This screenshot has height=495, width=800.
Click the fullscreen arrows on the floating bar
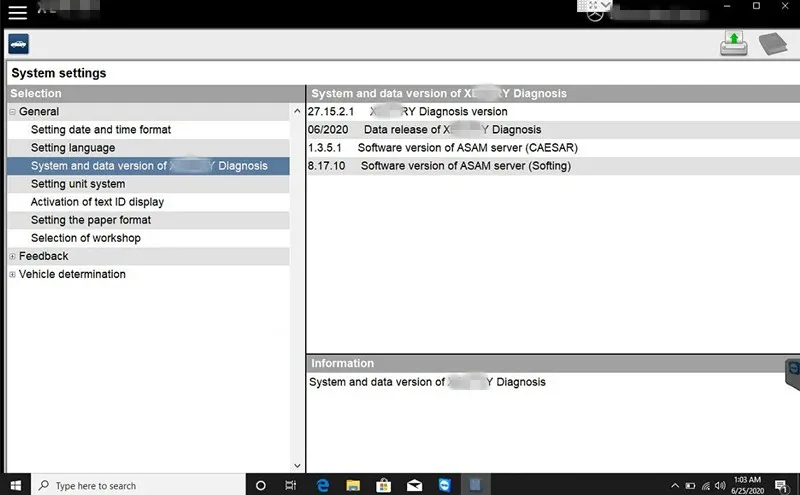point(593,5)
